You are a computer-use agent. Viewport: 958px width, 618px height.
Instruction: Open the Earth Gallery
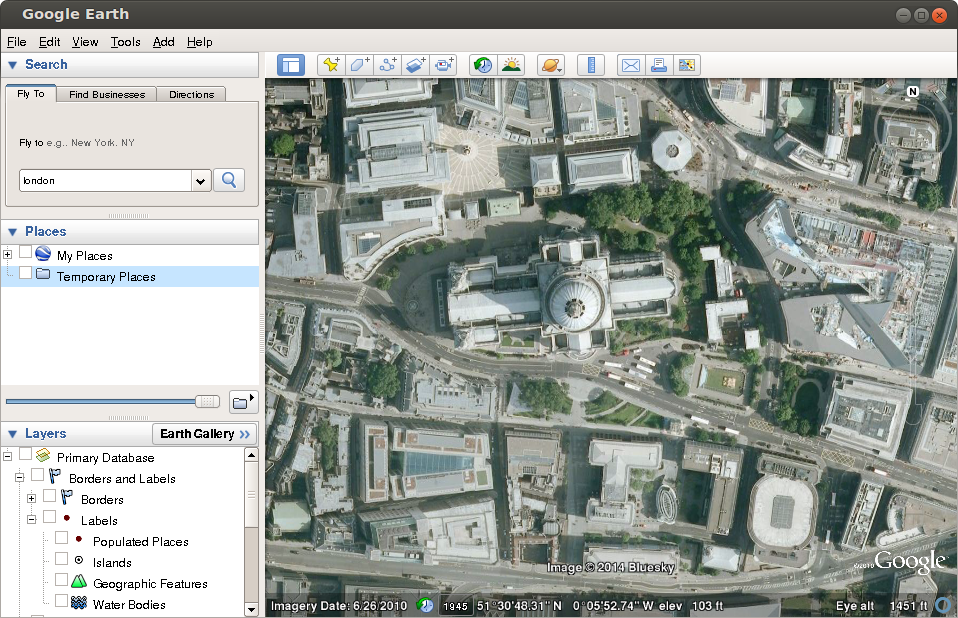coord(205,434)
